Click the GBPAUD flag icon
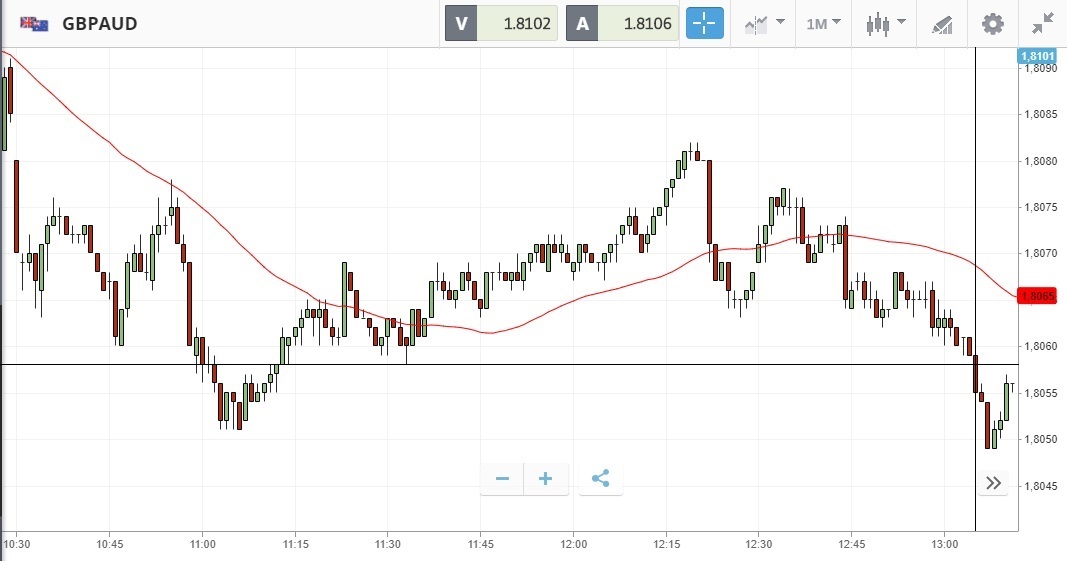This screenshot has height=561, width=1067. [35, 23]
